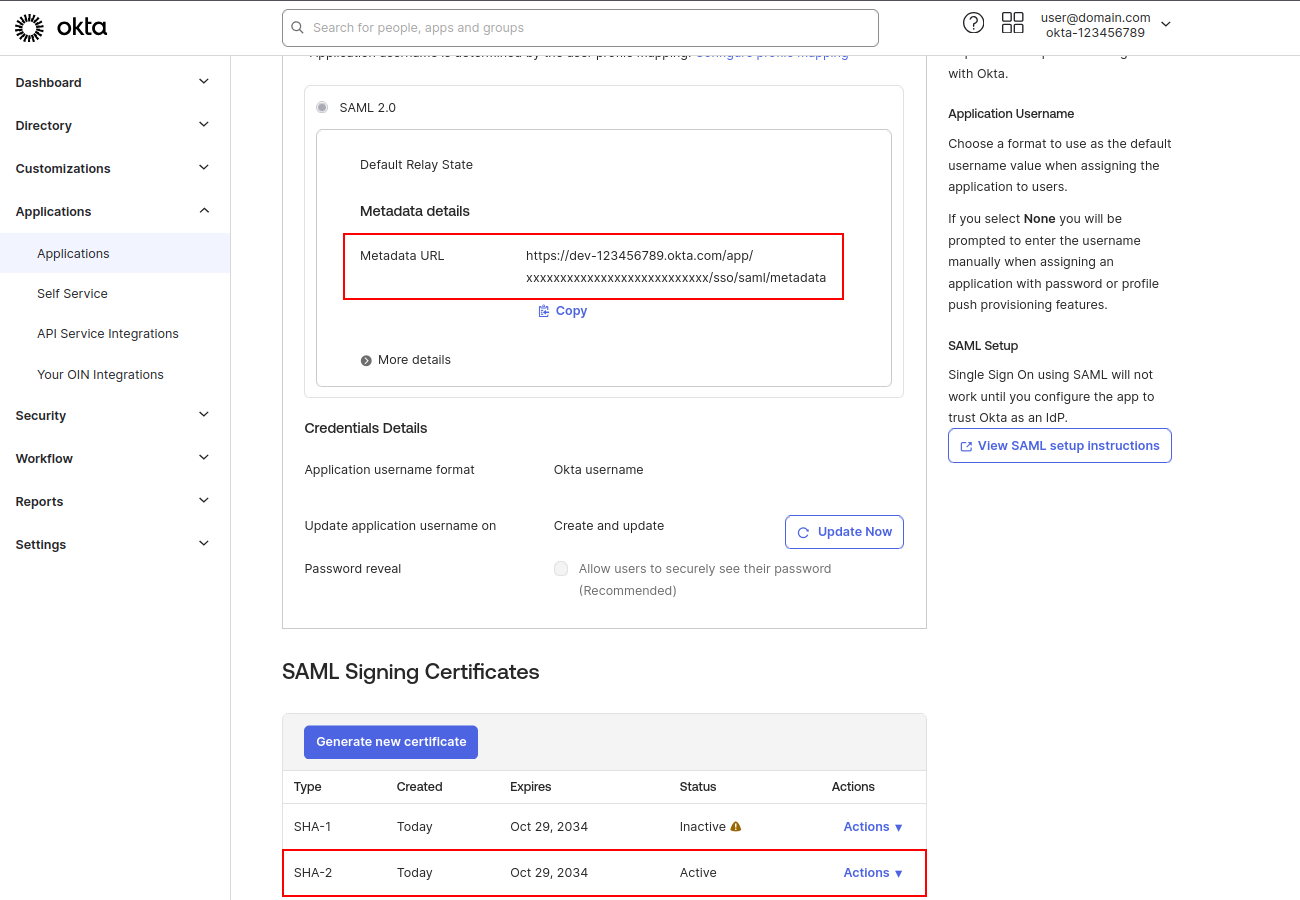Click the SHA-1 type cell

(x=312, y=827)
